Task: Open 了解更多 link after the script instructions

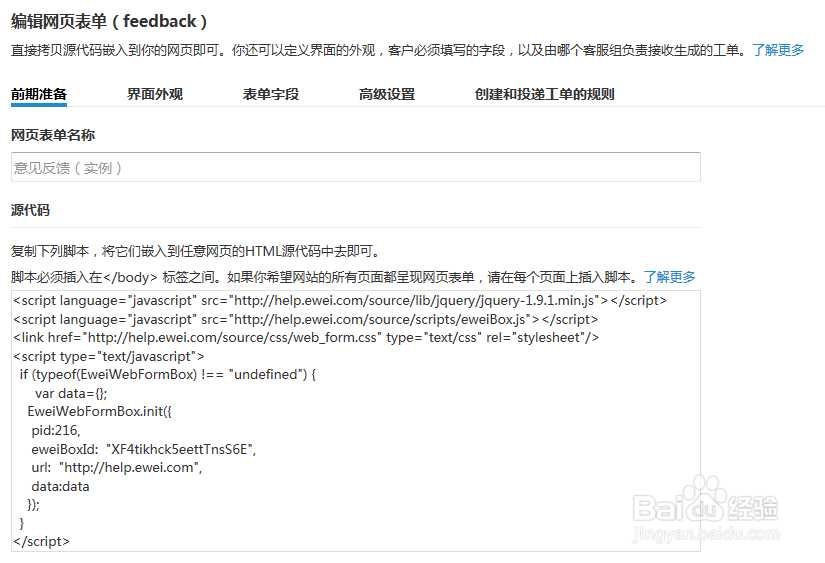Action: pyautogui.click(x=670, y=277)
